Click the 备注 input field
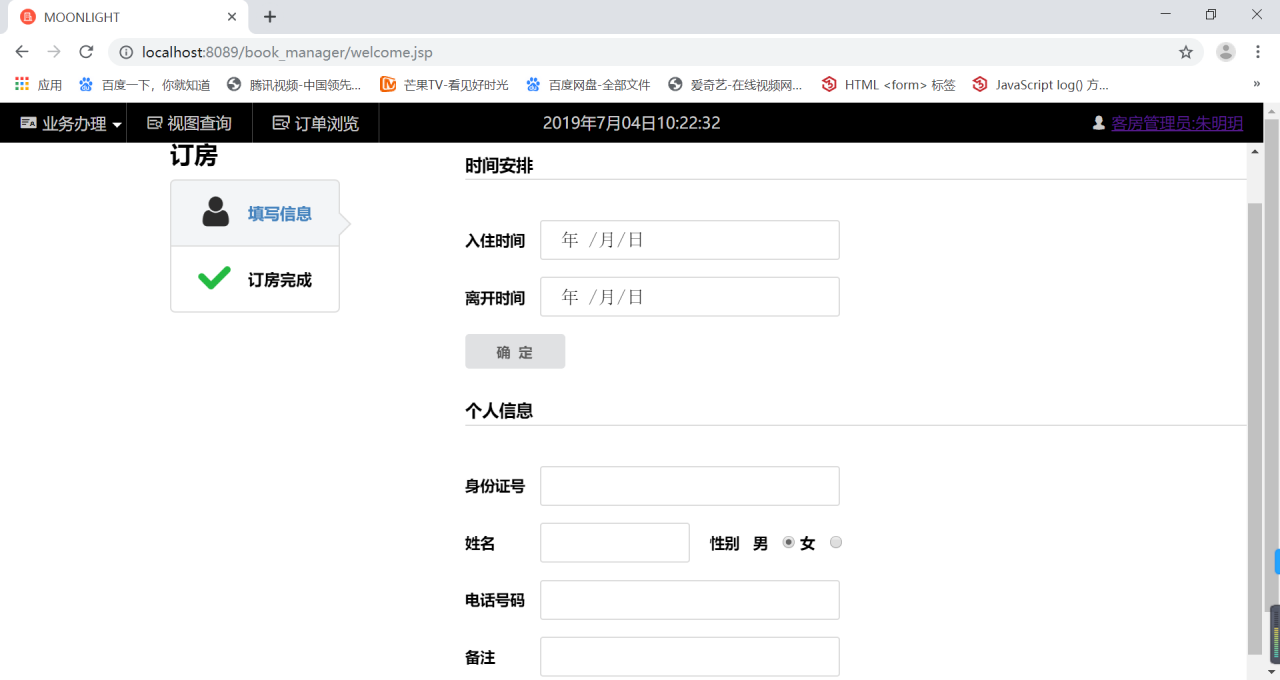Screen dimensions: 1280x680 pyautogui.click(x=690, y=657)
